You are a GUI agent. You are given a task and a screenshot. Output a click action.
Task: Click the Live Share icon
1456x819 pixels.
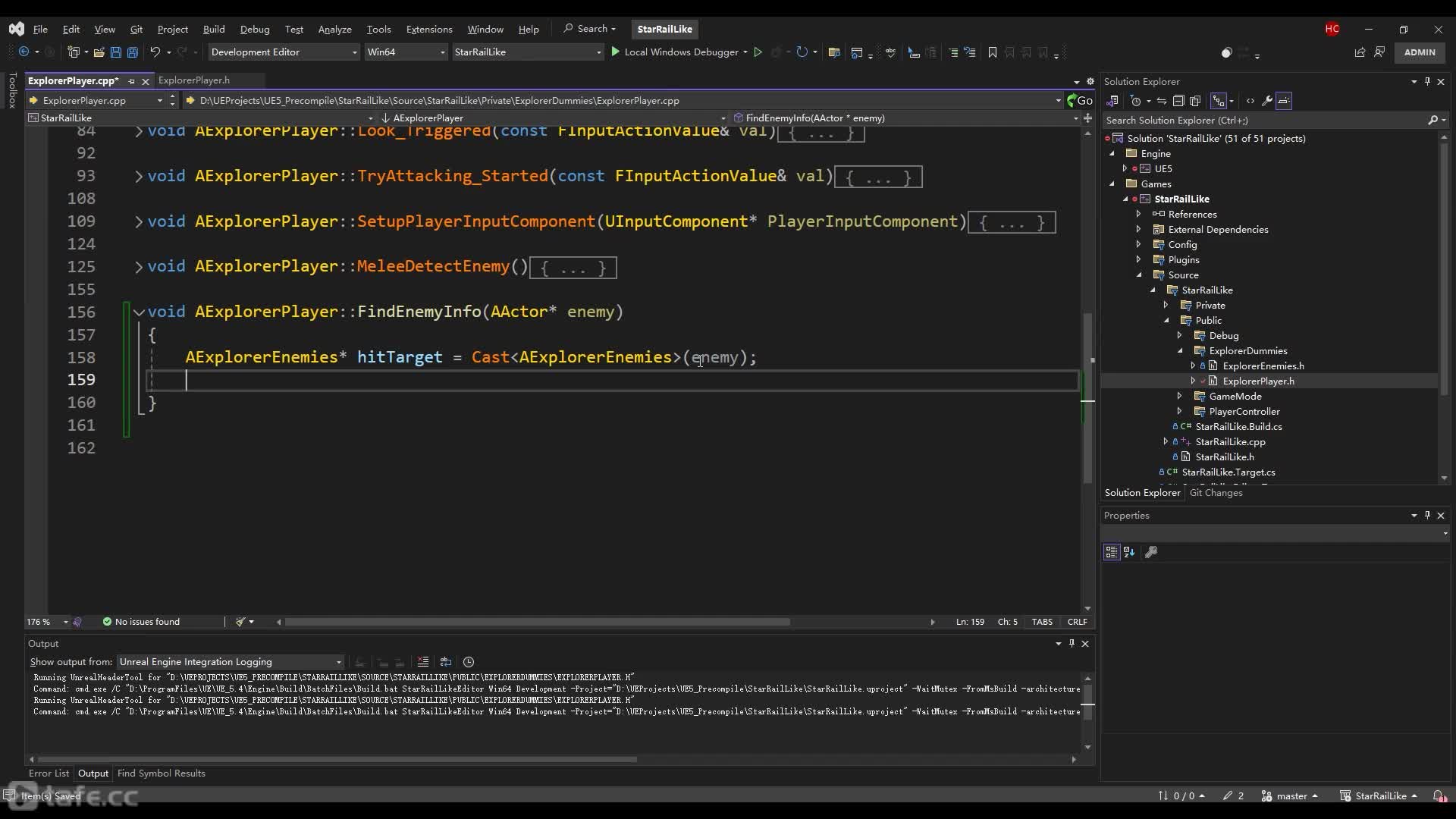pos(1360,52)
